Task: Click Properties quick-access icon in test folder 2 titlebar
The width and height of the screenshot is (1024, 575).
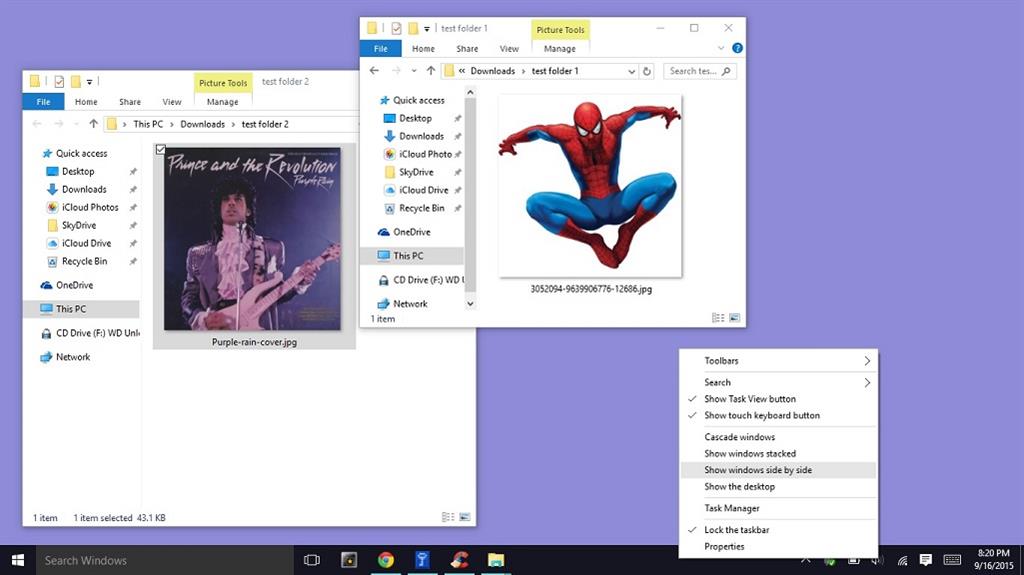Action: [59, 82]
